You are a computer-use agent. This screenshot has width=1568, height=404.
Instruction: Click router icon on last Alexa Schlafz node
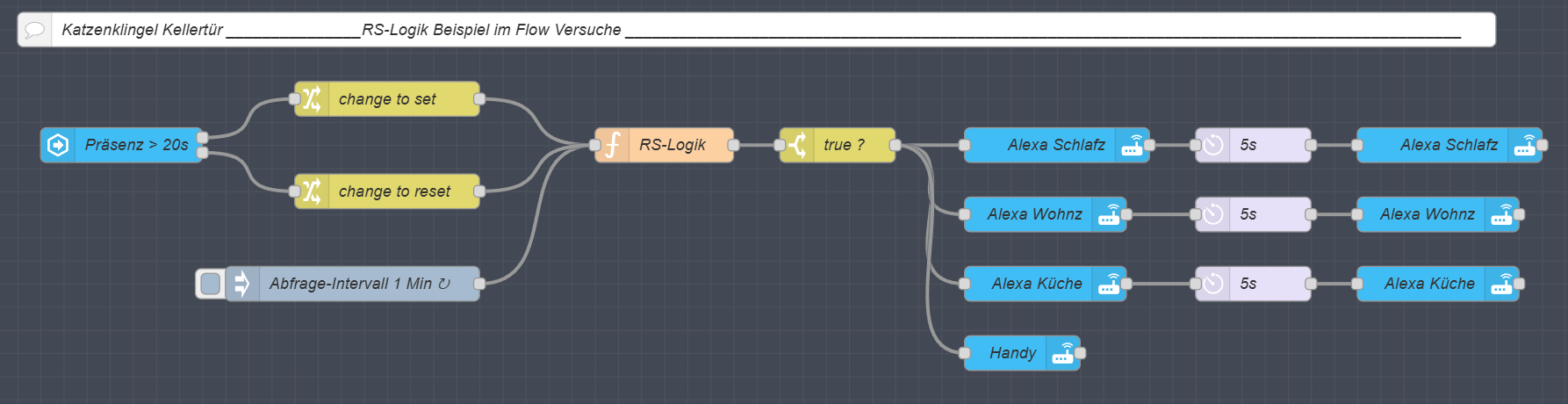[x=1526, y=145]
